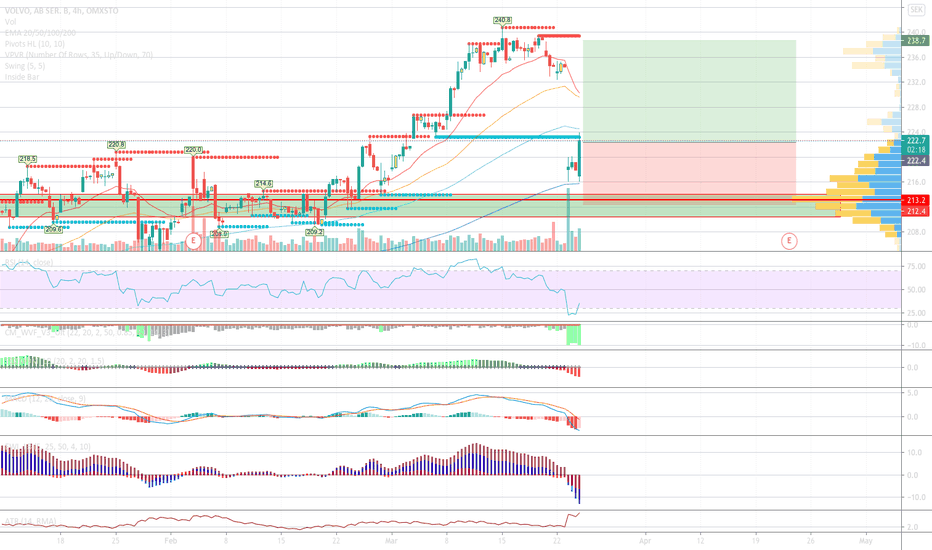The height and width of the screenshot is (550, 932).
Task: Click the future earnings E marker near late April
Action: tap(789, 241)
